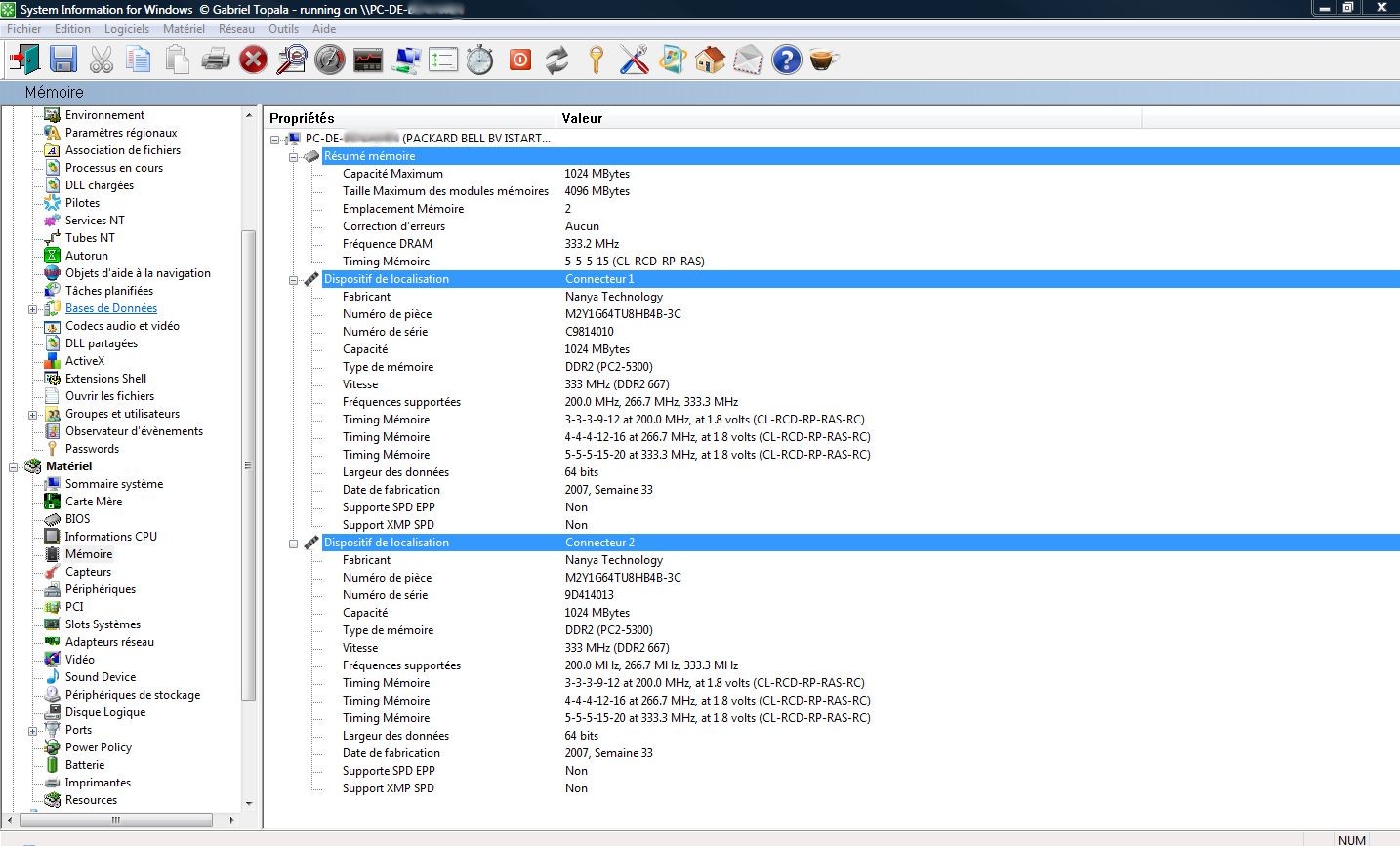Open the magnifier search toolbar icon
This screenshot has width=1400, height=846.
[x=291, y=60]
